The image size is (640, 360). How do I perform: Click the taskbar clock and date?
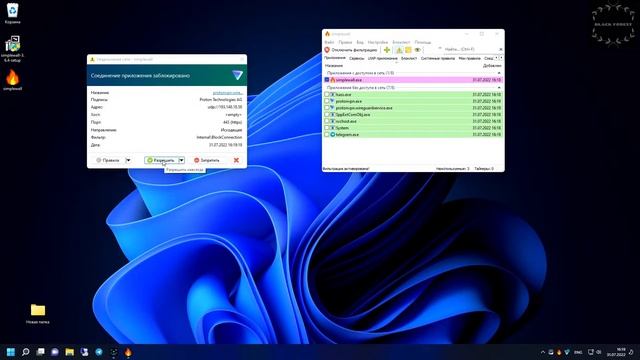coord(616,352)
